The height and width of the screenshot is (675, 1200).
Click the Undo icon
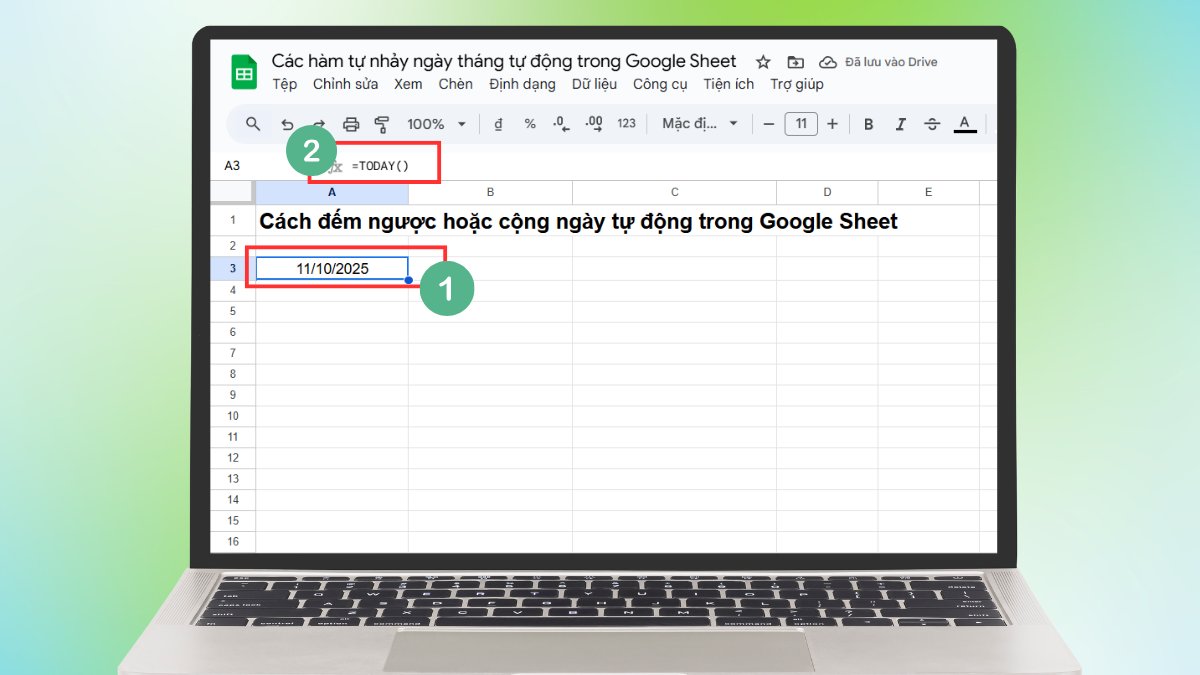click(x=287, y=123)
